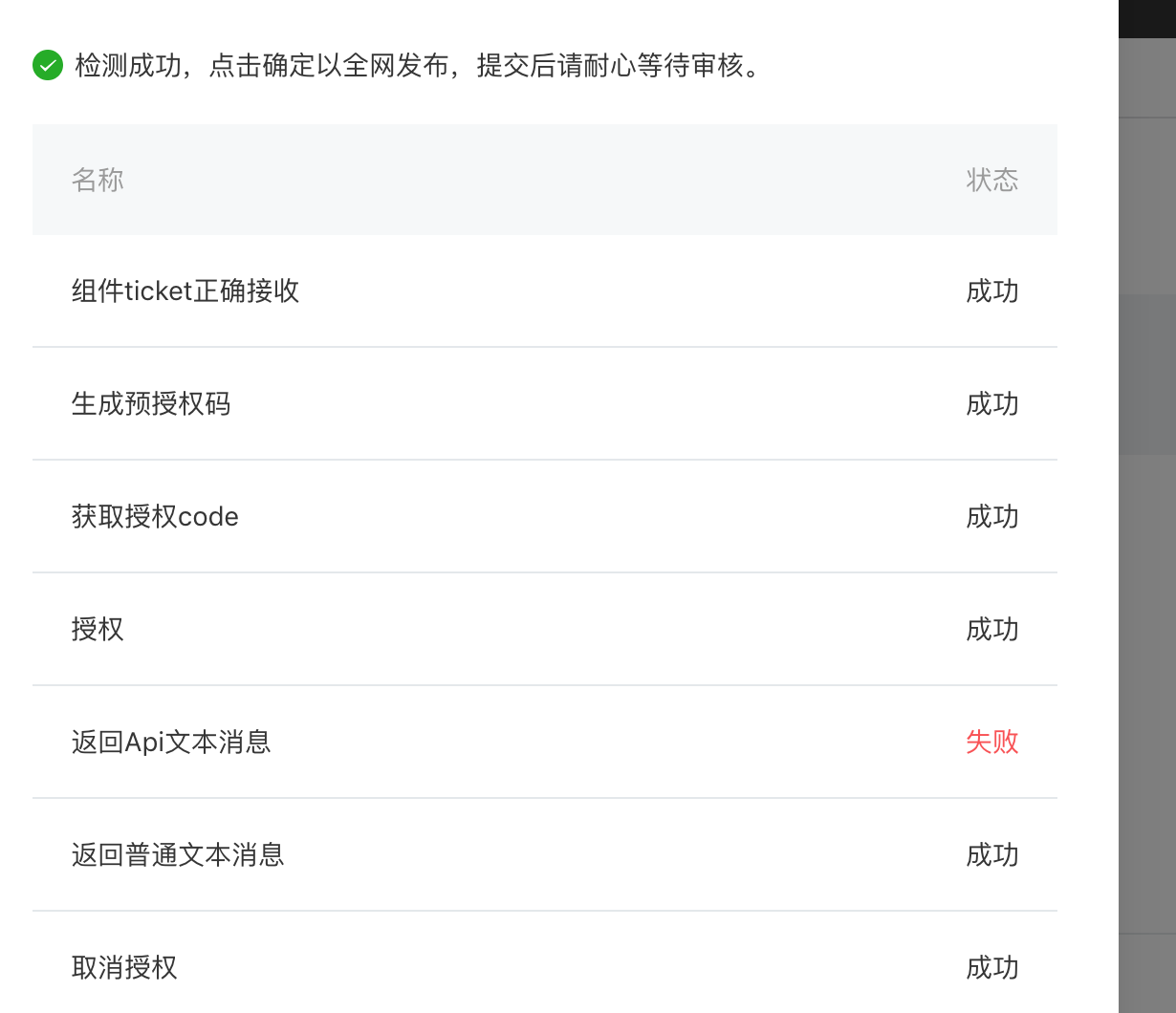Viewport: 1176px width, 1013px height.
Task: Select the 授权 row name
Action: 98,630
